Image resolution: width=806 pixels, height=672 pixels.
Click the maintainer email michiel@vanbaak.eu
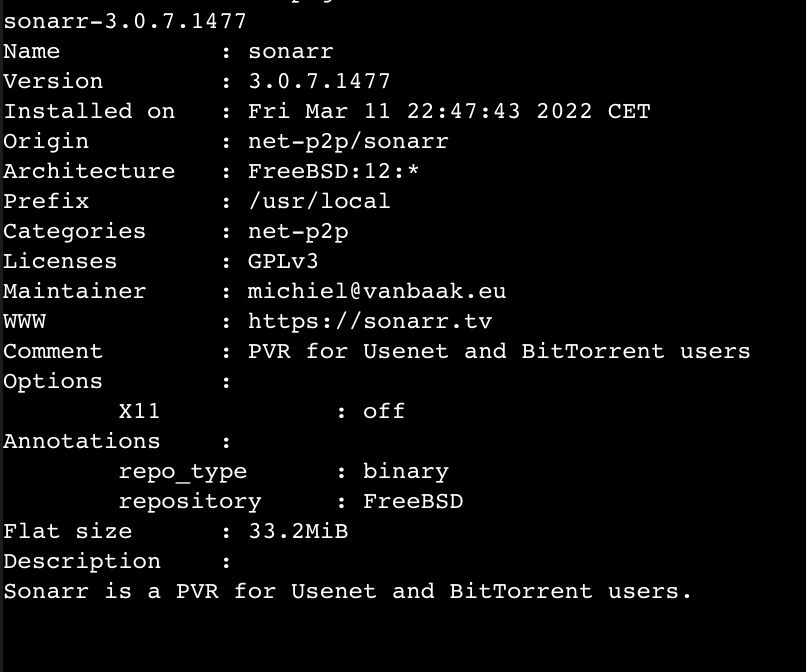pyautogui.click(x=377, y=291)
